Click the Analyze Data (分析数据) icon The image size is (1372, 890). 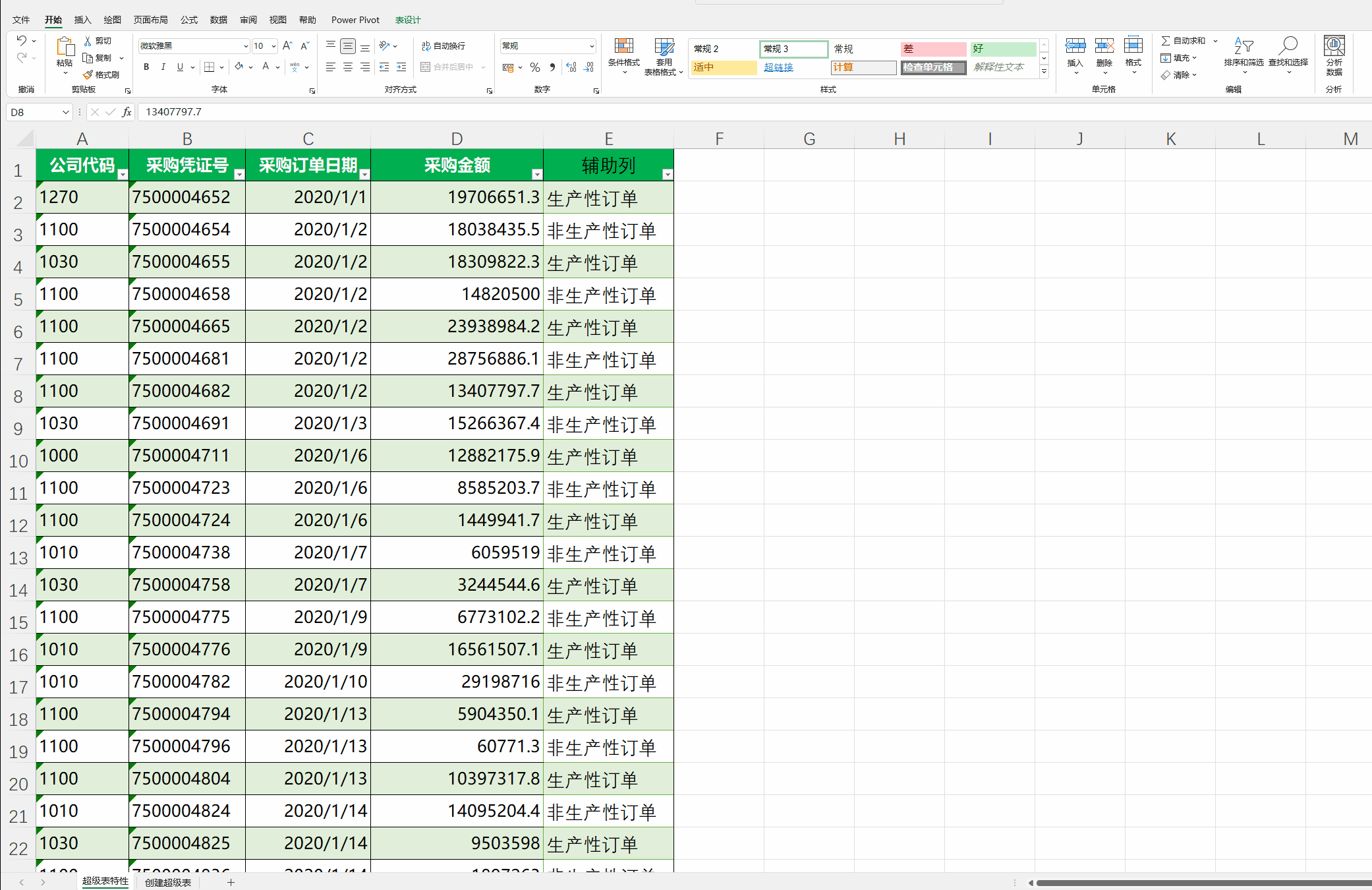pos(1334,46)
